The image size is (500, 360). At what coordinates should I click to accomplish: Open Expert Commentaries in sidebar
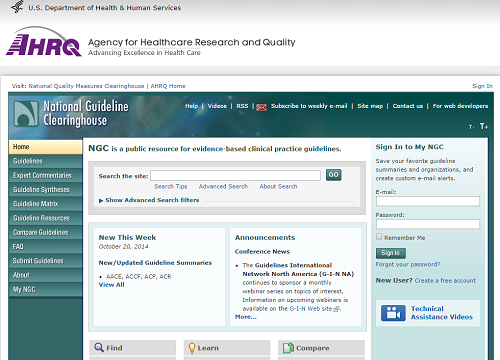(x=45, y=175)
